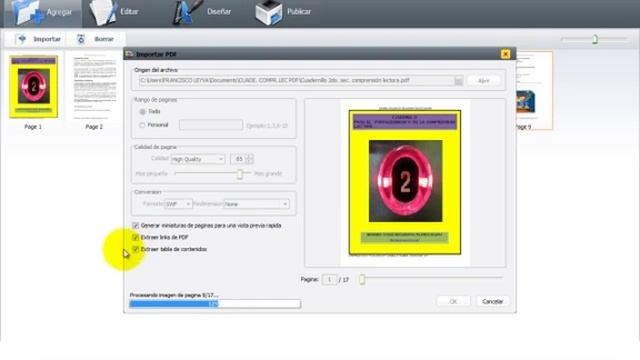Viewport: 640px width, 360px height.
Task: Click the page size slider handle
Action: point(240,174)
